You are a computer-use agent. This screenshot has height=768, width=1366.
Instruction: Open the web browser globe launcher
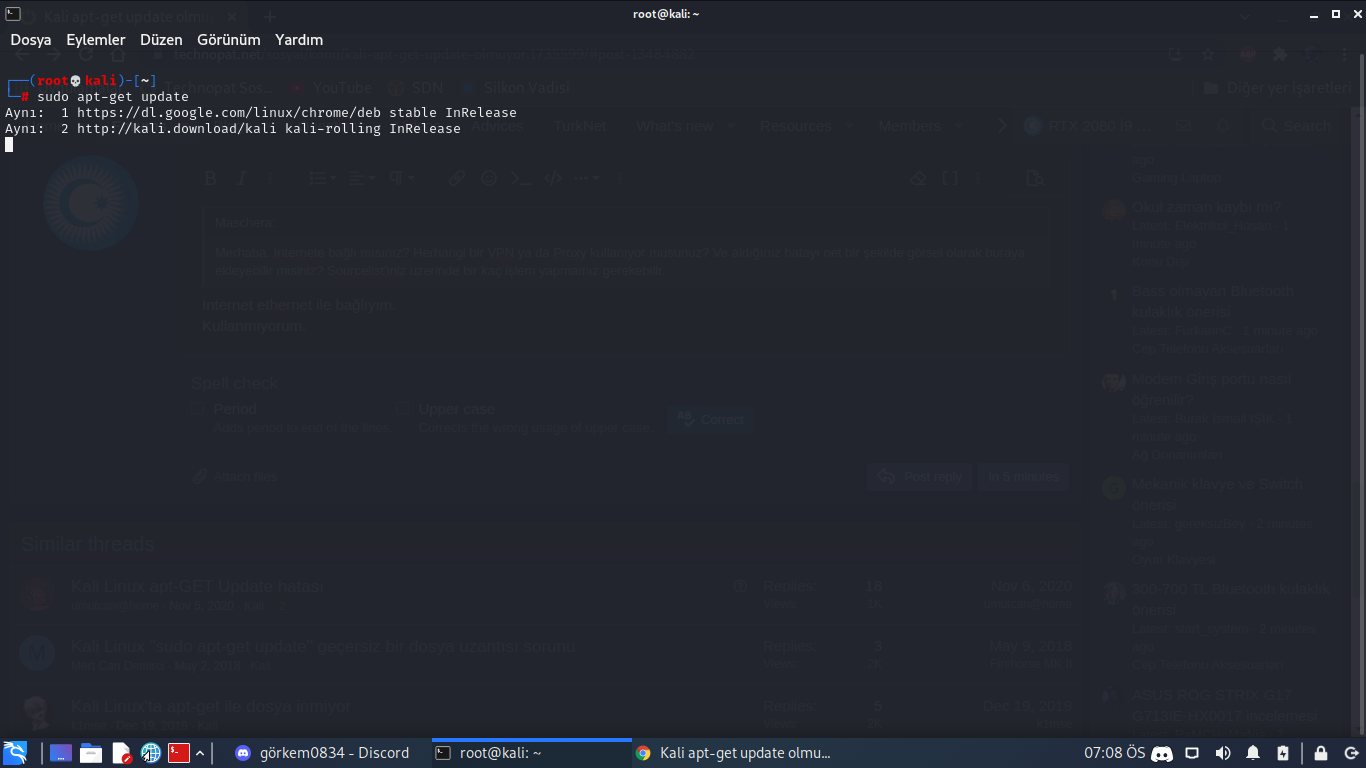151,753
